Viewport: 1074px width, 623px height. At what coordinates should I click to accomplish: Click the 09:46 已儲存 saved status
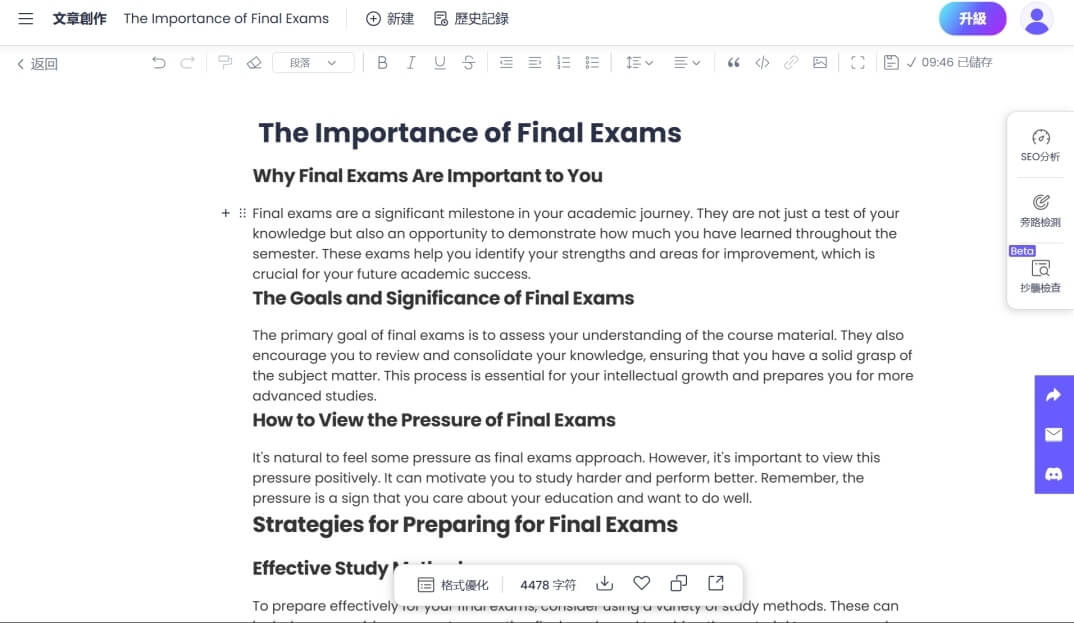click(x=949, y=62)
